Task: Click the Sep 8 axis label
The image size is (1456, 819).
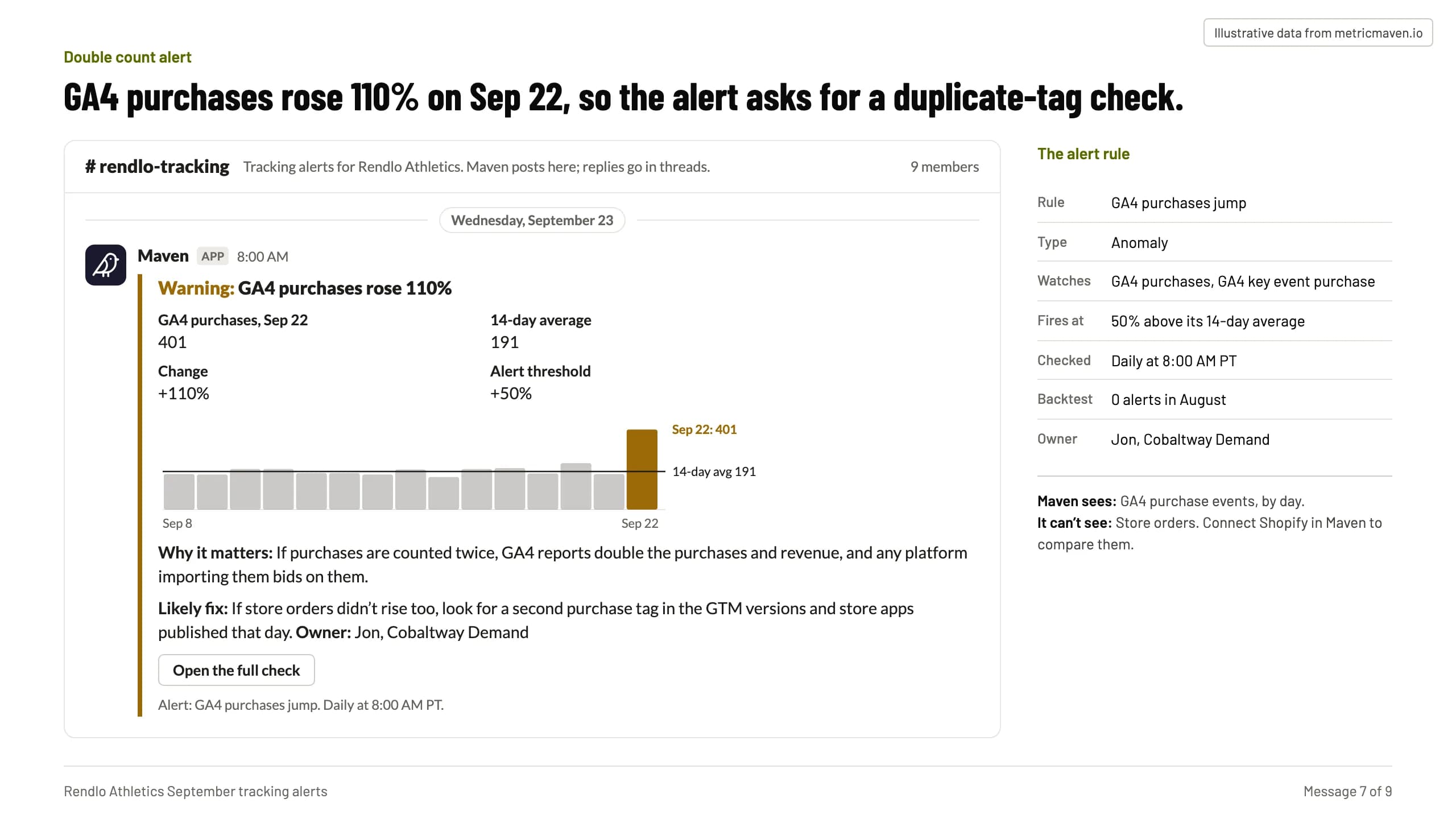Action: point(177,523)
